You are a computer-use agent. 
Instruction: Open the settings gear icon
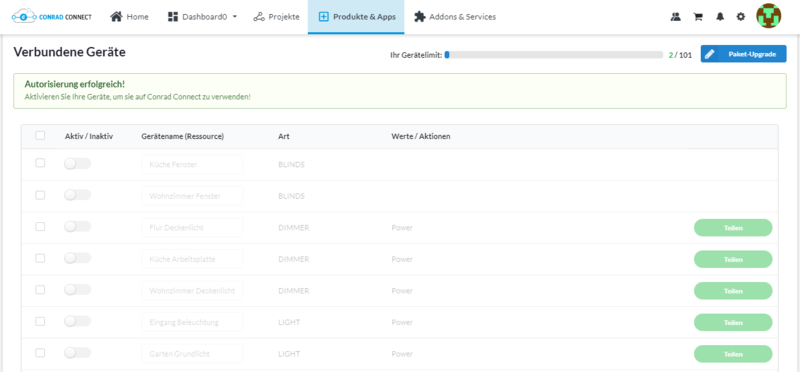pyautogui.click(x=741, y=17)
